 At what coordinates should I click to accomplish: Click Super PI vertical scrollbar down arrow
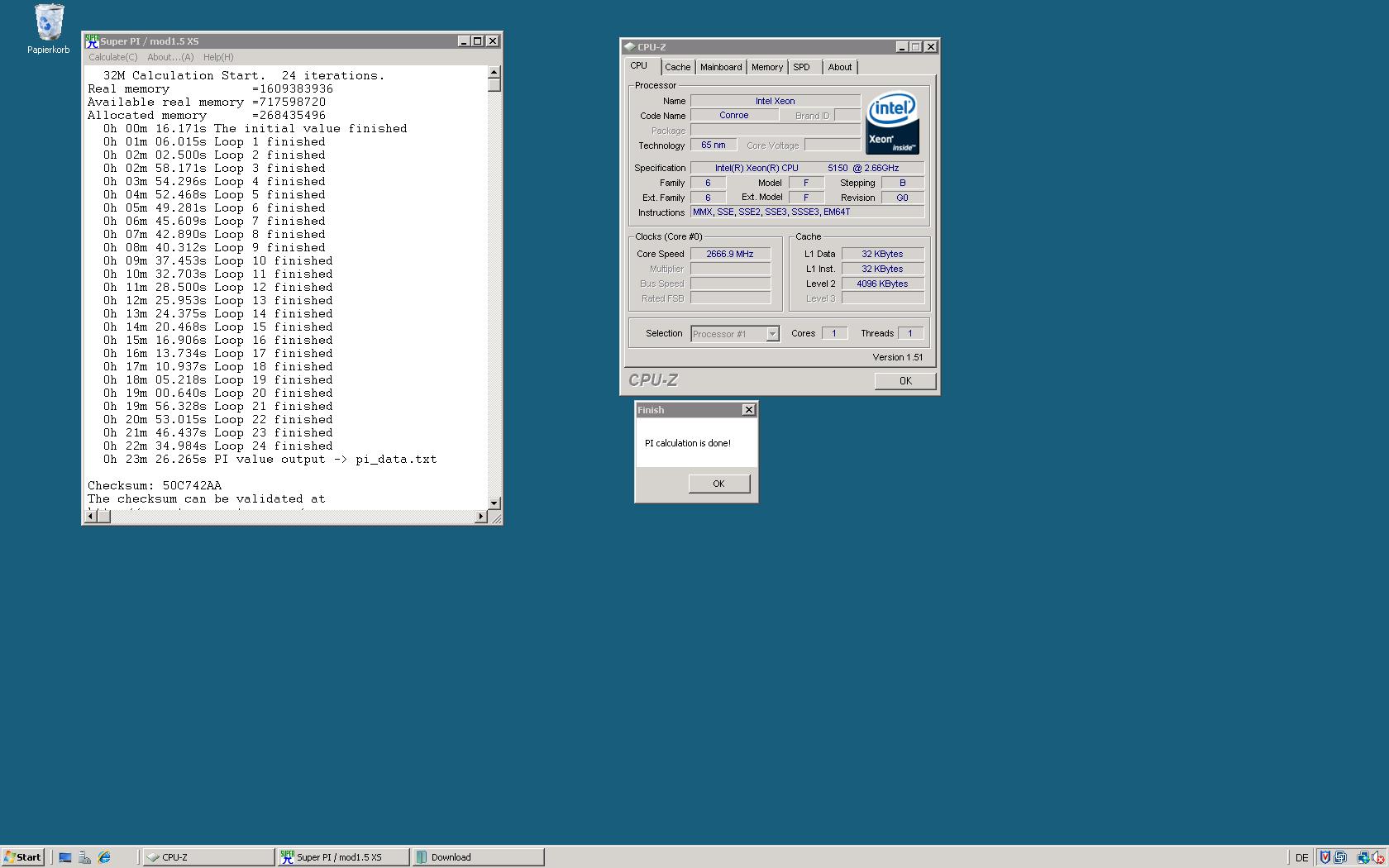(494, 503)
